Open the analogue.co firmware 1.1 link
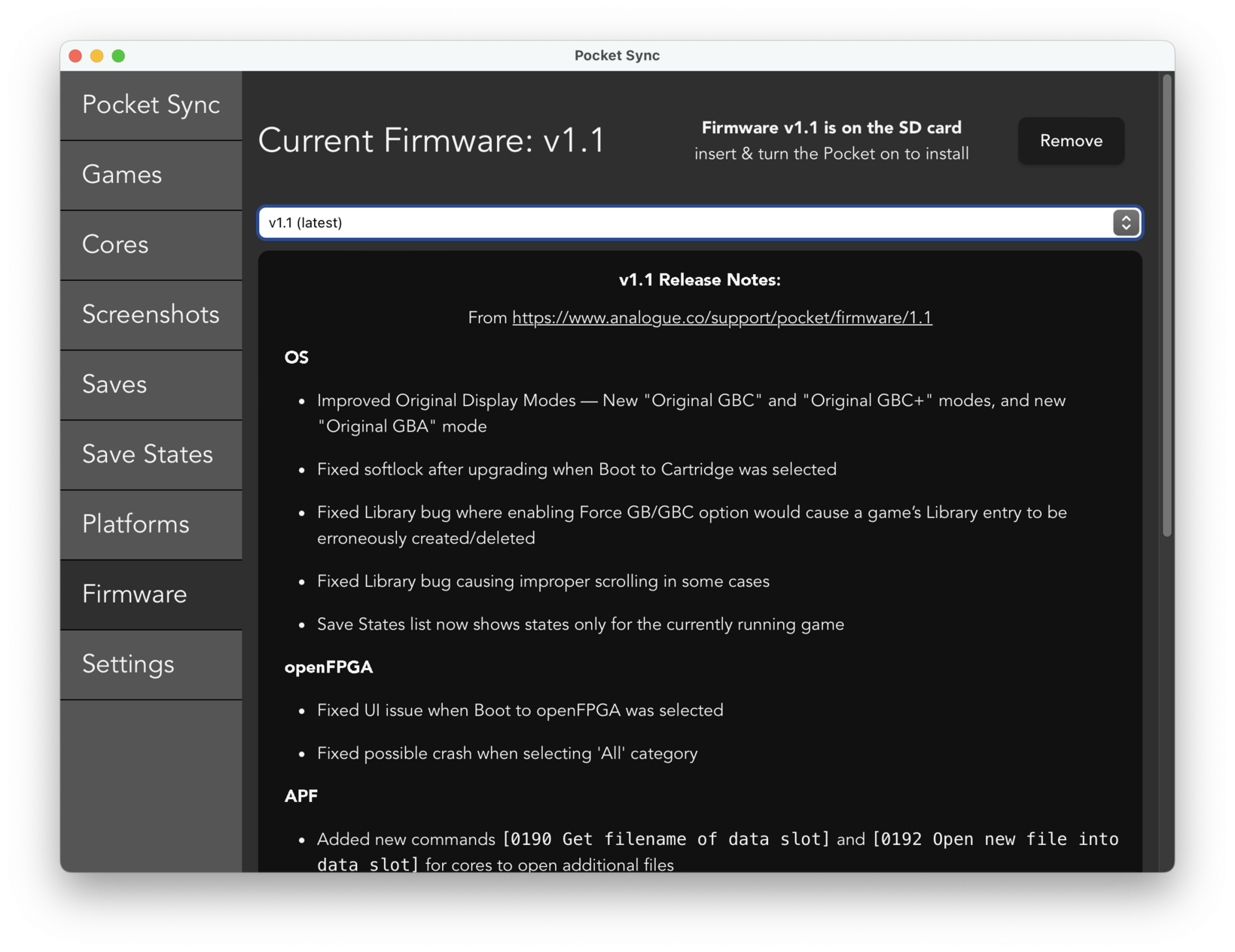The height and width of the screenshot is (952, 1235). click(722, 318)
